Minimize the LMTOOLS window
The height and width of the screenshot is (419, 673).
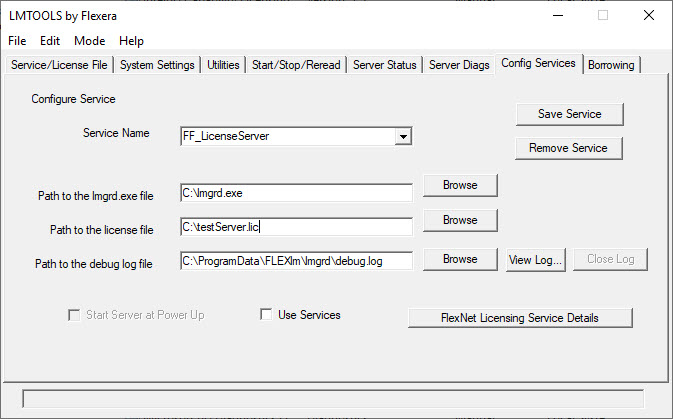[x=558, y=15]
